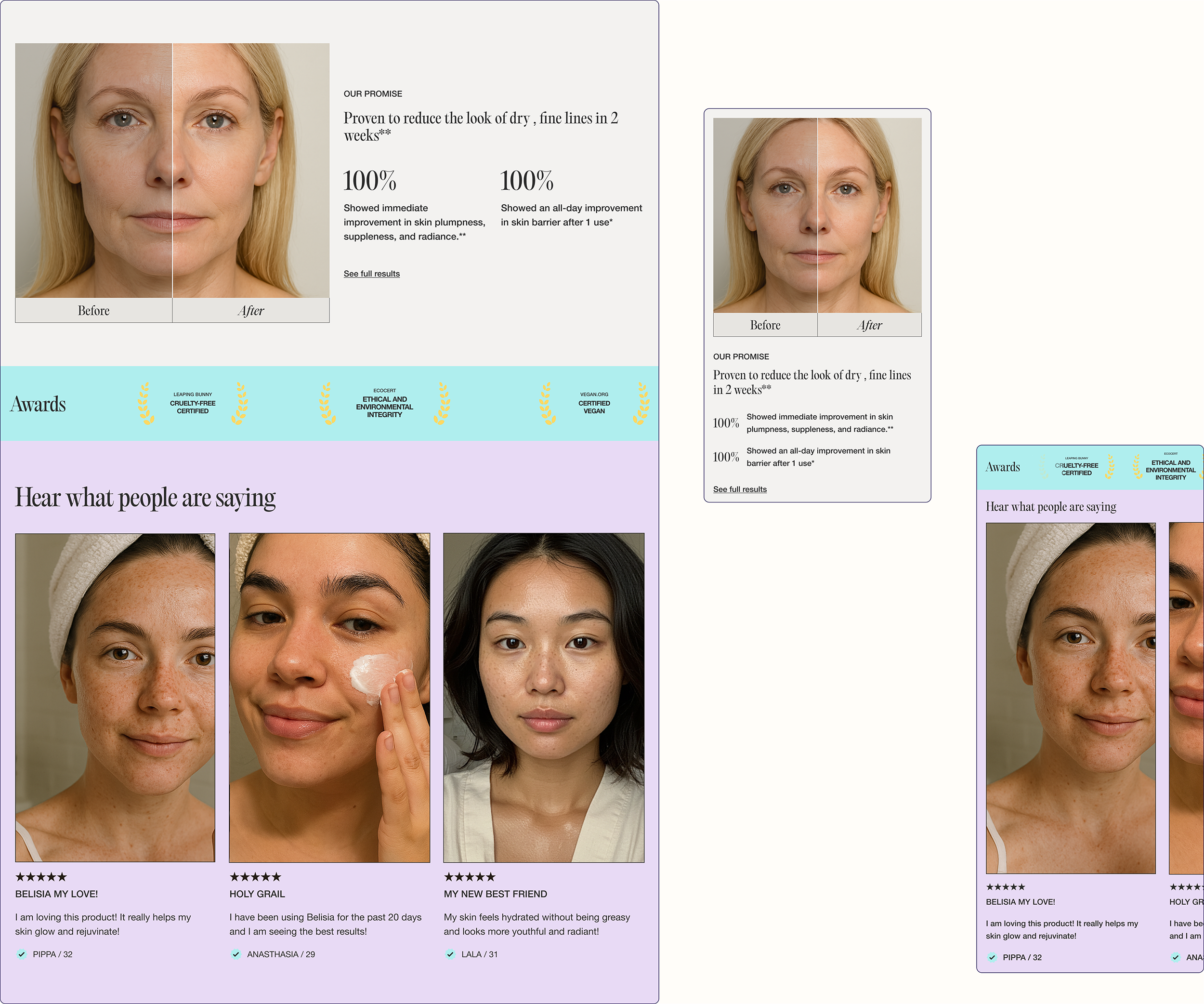This screenshot has height=1004, width=1204.
Task: Click the Vegan.org Certified Vegan badge
Action: coord(595,403)
